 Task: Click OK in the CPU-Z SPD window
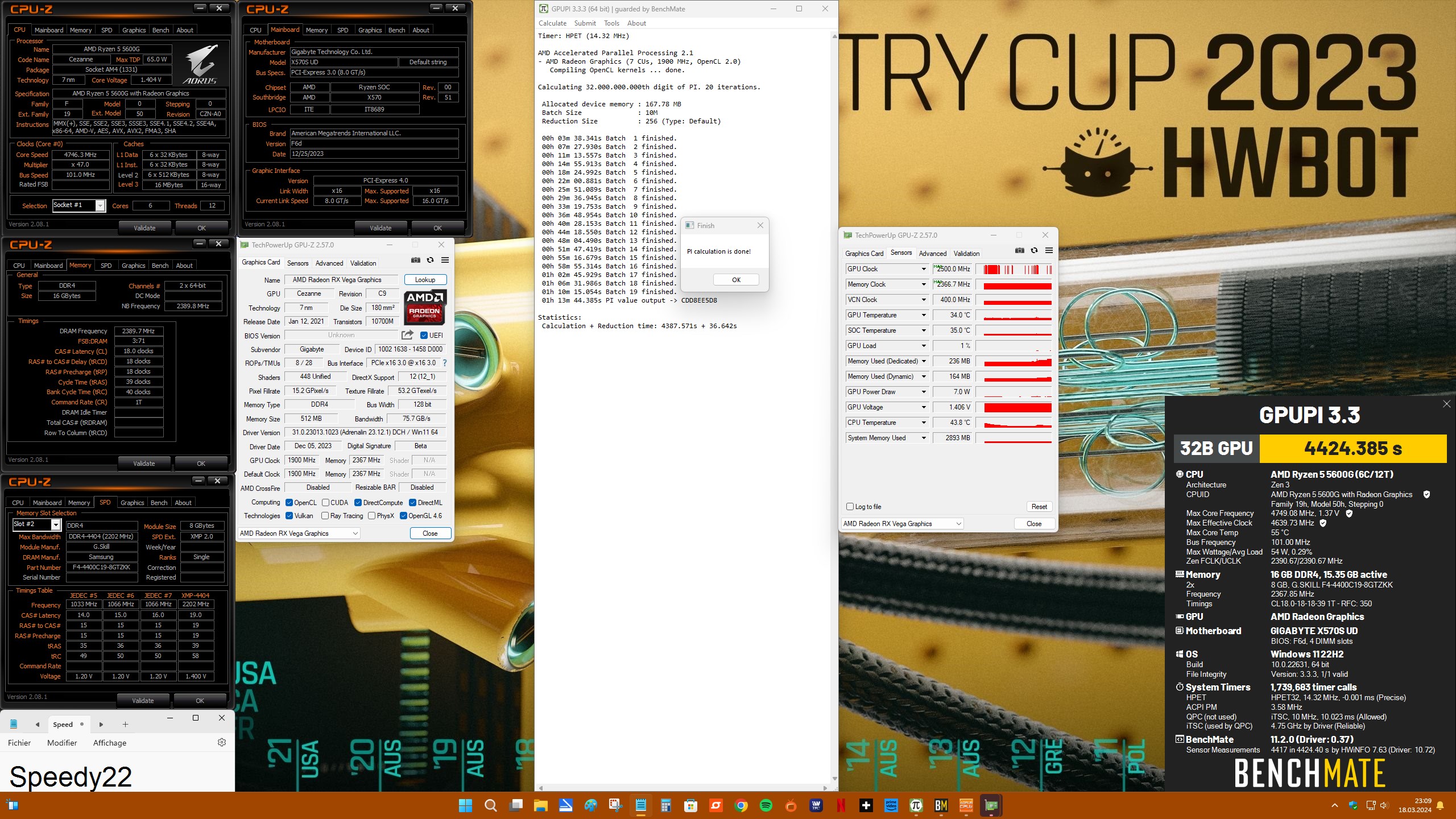[200, 701]
